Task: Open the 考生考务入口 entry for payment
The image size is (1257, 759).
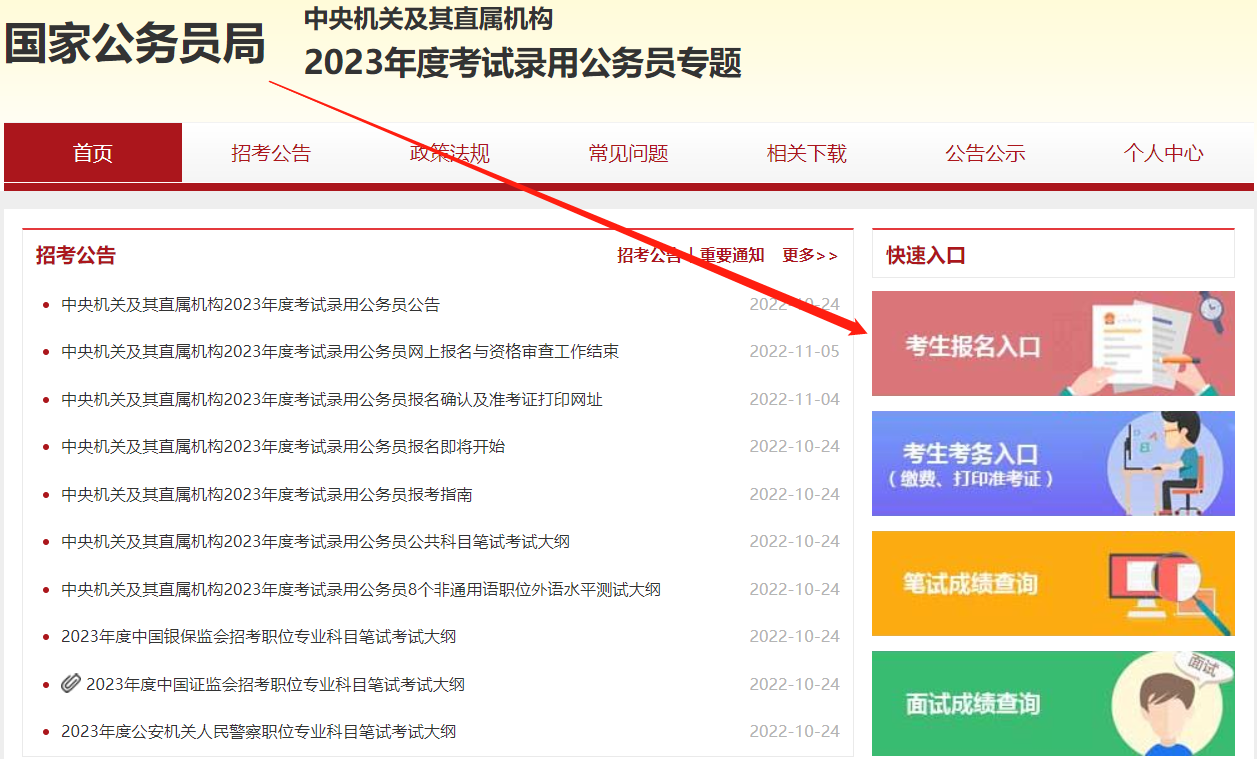Action: point(1052,463)
